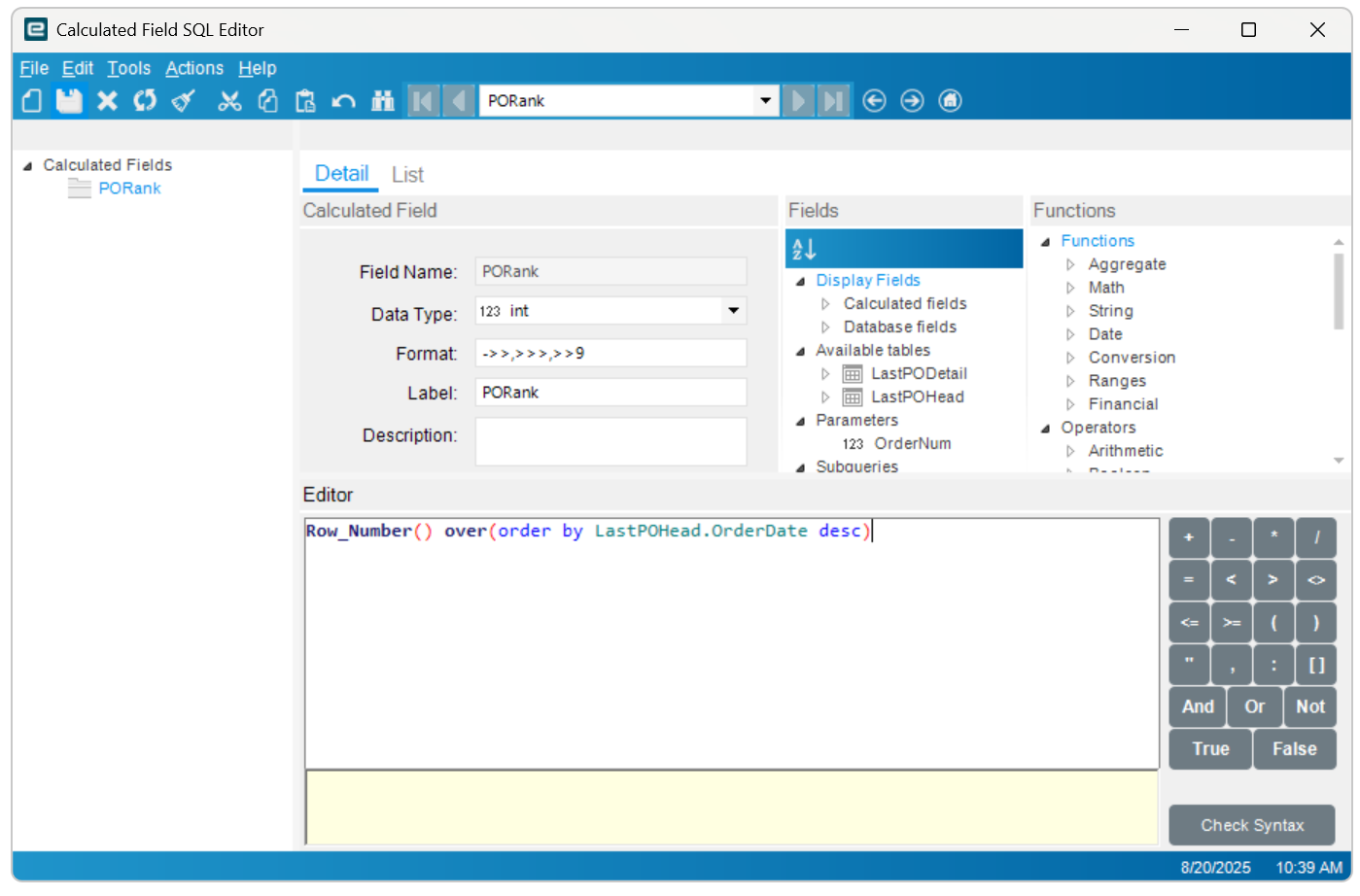
Task: Click into the Description text field
Action: (x=610, y=441)
